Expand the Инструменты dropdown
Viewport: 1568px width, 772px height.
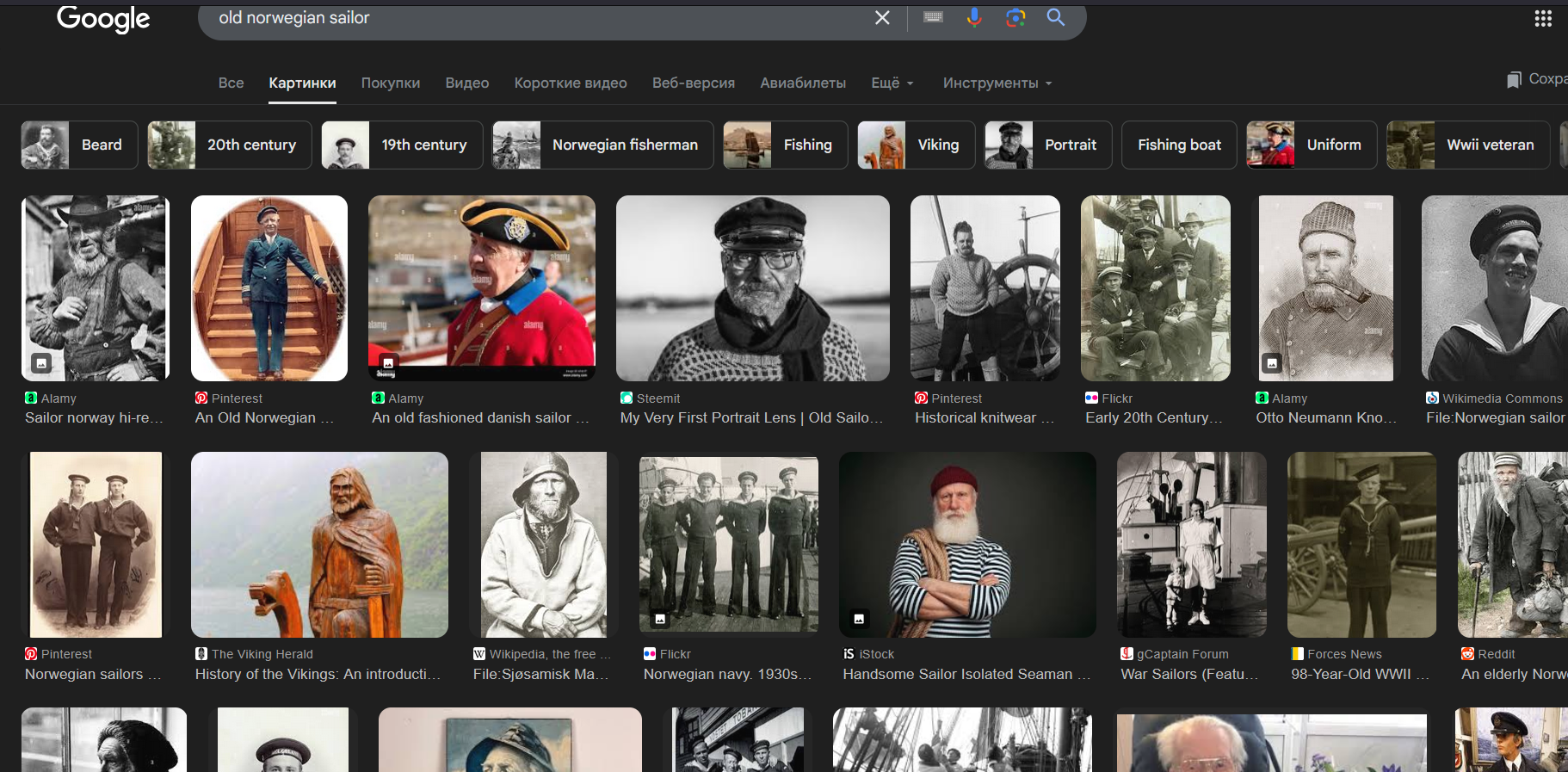pos(997,83)
